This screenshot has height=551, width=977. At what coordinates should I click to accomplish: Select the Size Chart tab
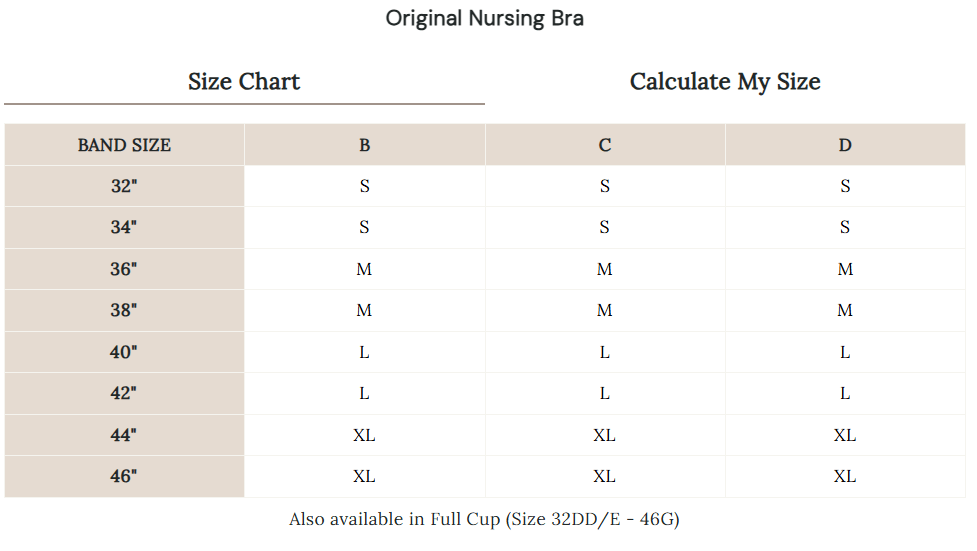(244, 82)
